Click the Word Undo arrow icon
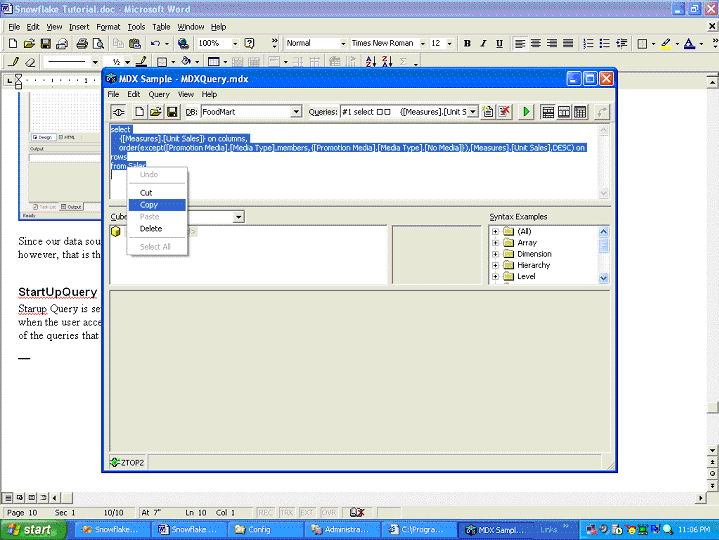The width and height of the screenshot is (719, 540). pos(155,44)
